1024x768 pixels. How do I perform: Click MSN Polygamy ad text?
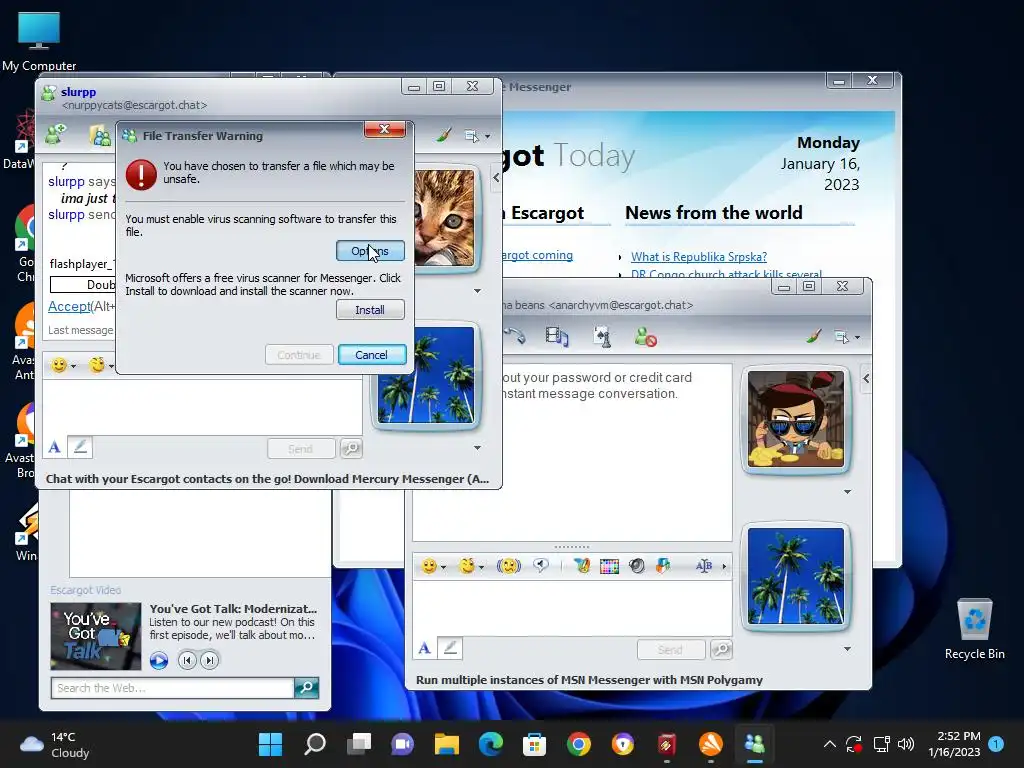click(x=589, y=680)
